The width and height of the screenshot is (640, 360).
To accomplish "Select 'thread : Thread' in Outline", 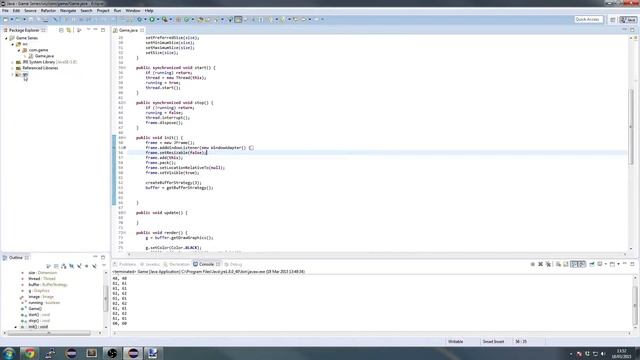I will (x=42, y=278).
